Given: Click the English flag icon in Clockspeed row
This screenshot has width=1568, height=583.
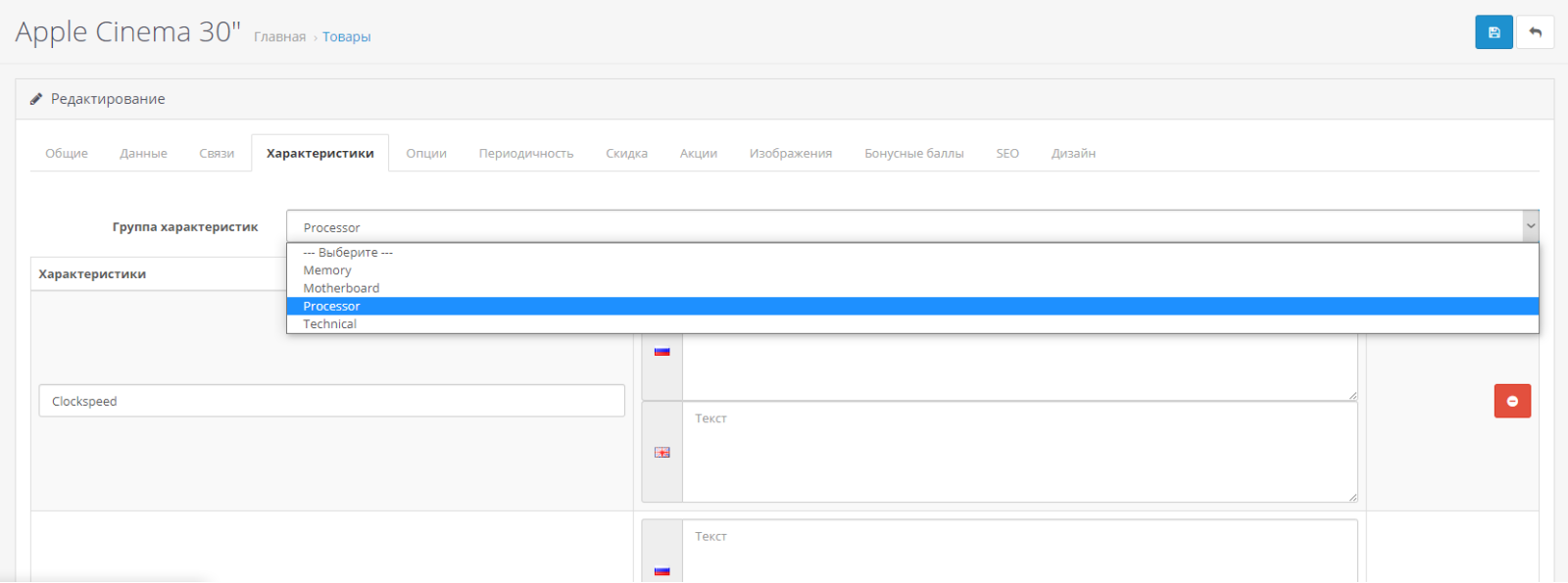Looking at the screenshot, I should 662,453.
